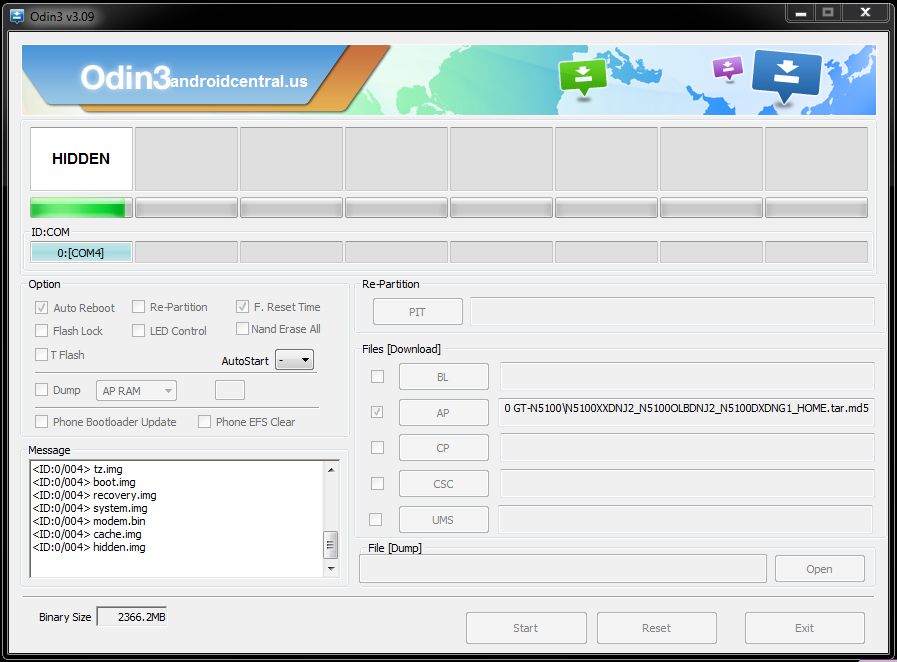Enable the Re-Partition checkbox
This screenshot has height=662, width=897.
point(138,307)
